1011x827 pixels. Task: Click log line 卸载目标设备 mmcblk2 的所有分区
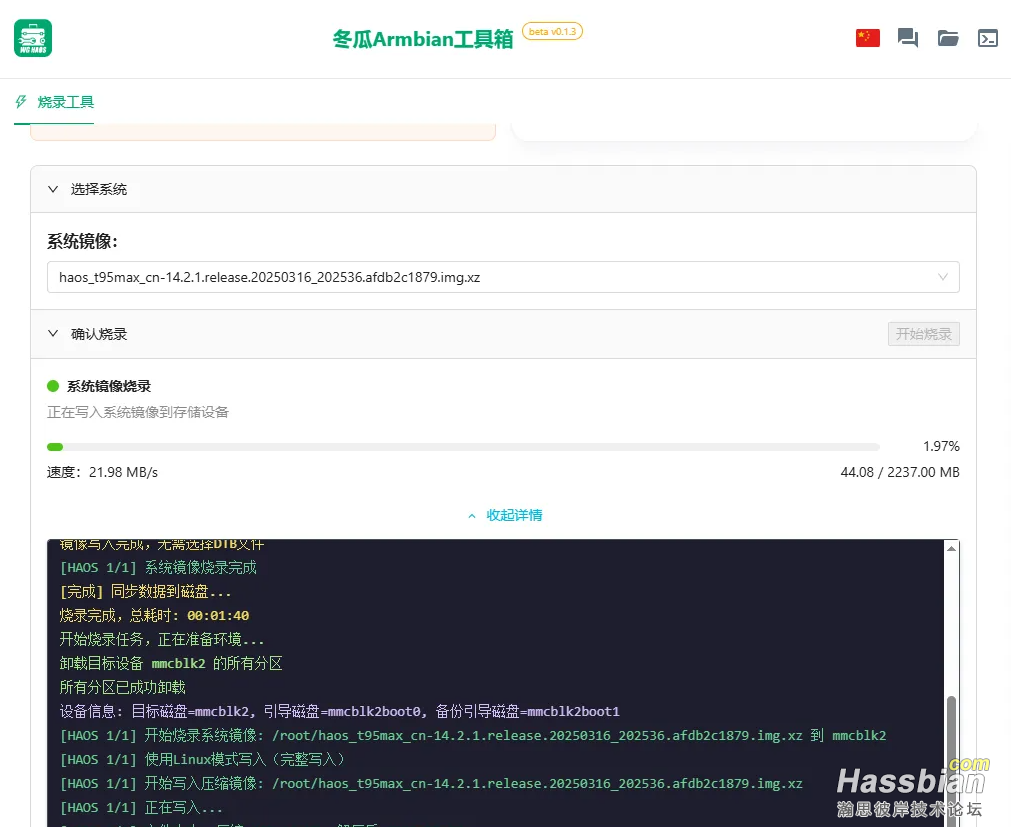pos(171,663)
